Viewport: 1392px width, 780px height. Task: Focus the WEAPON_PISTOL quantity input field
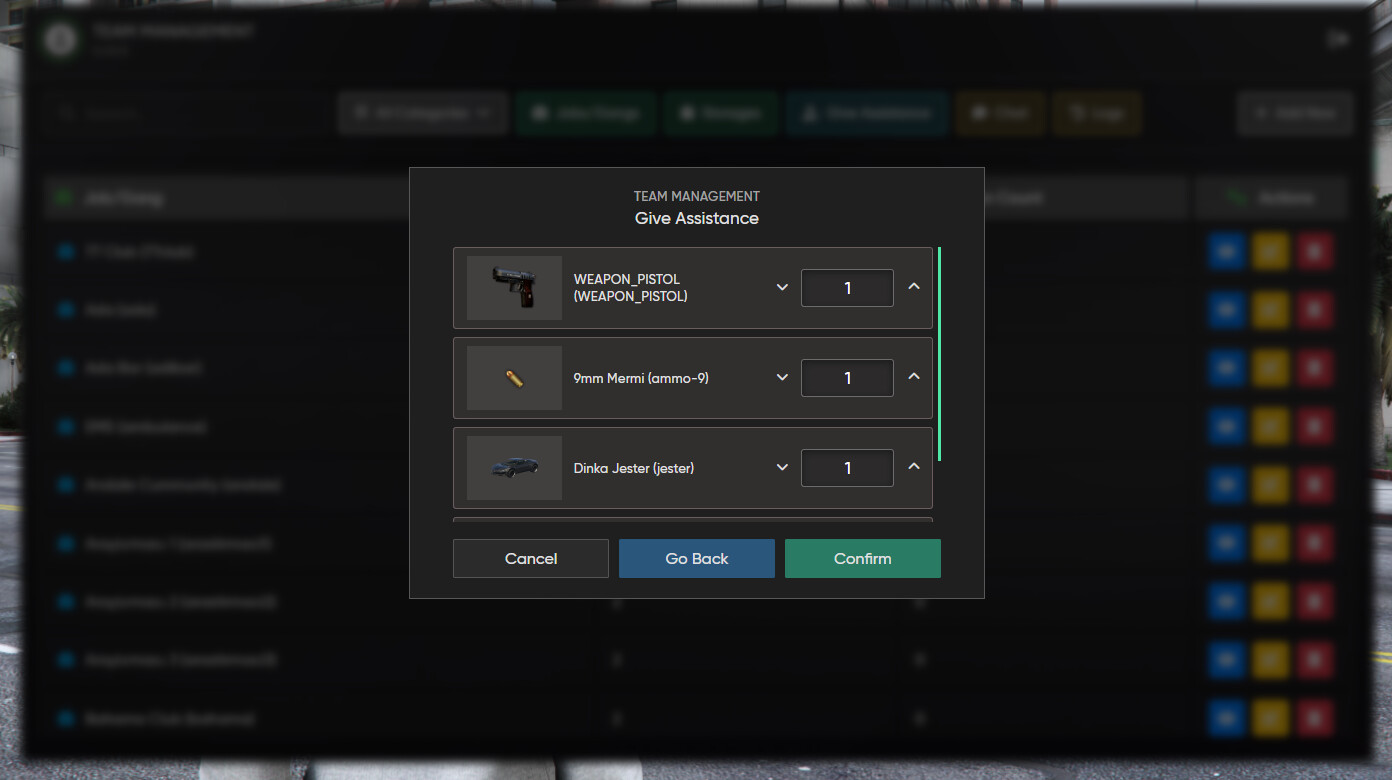847,288
